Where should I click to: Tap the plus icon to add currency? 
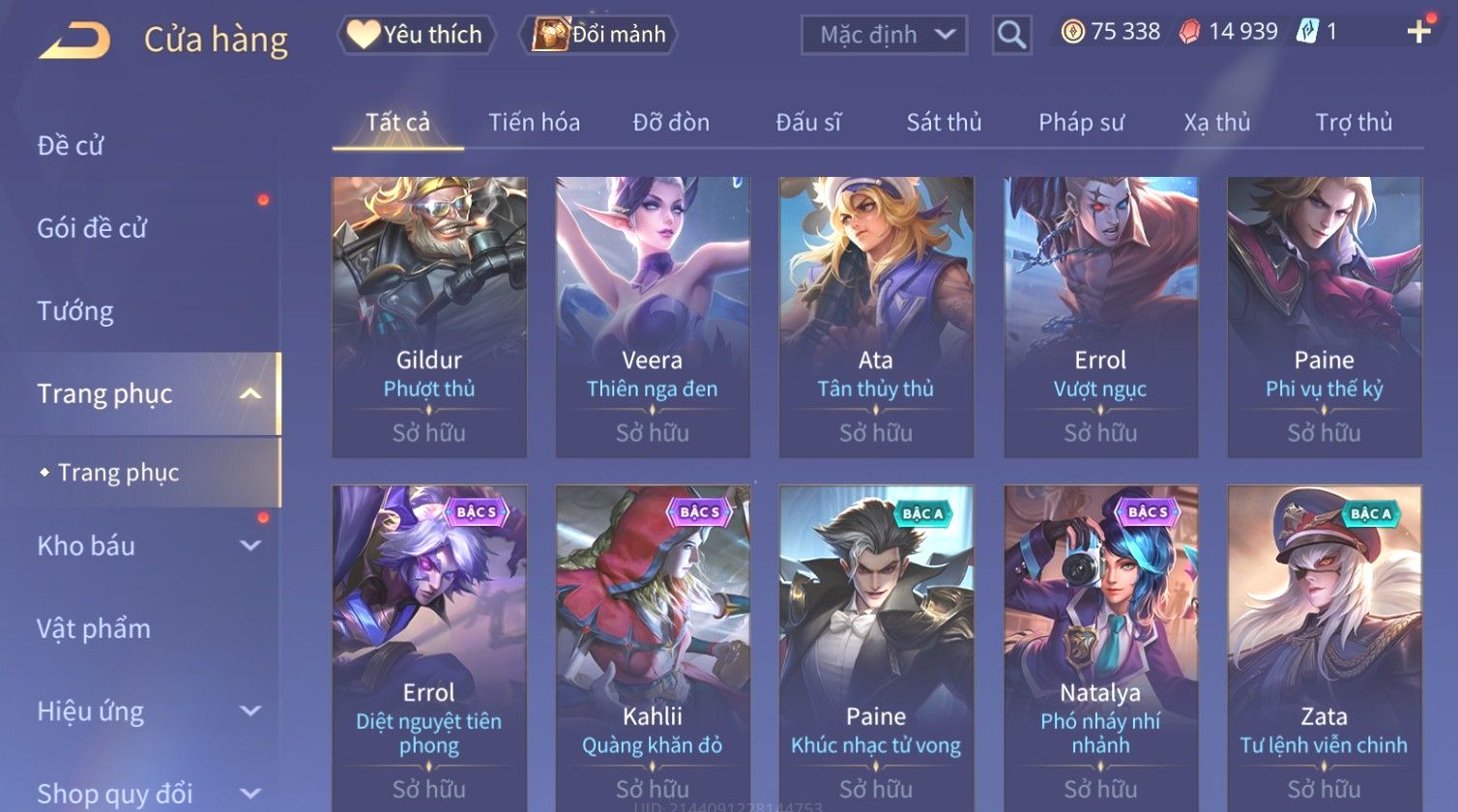point(1418,32)
